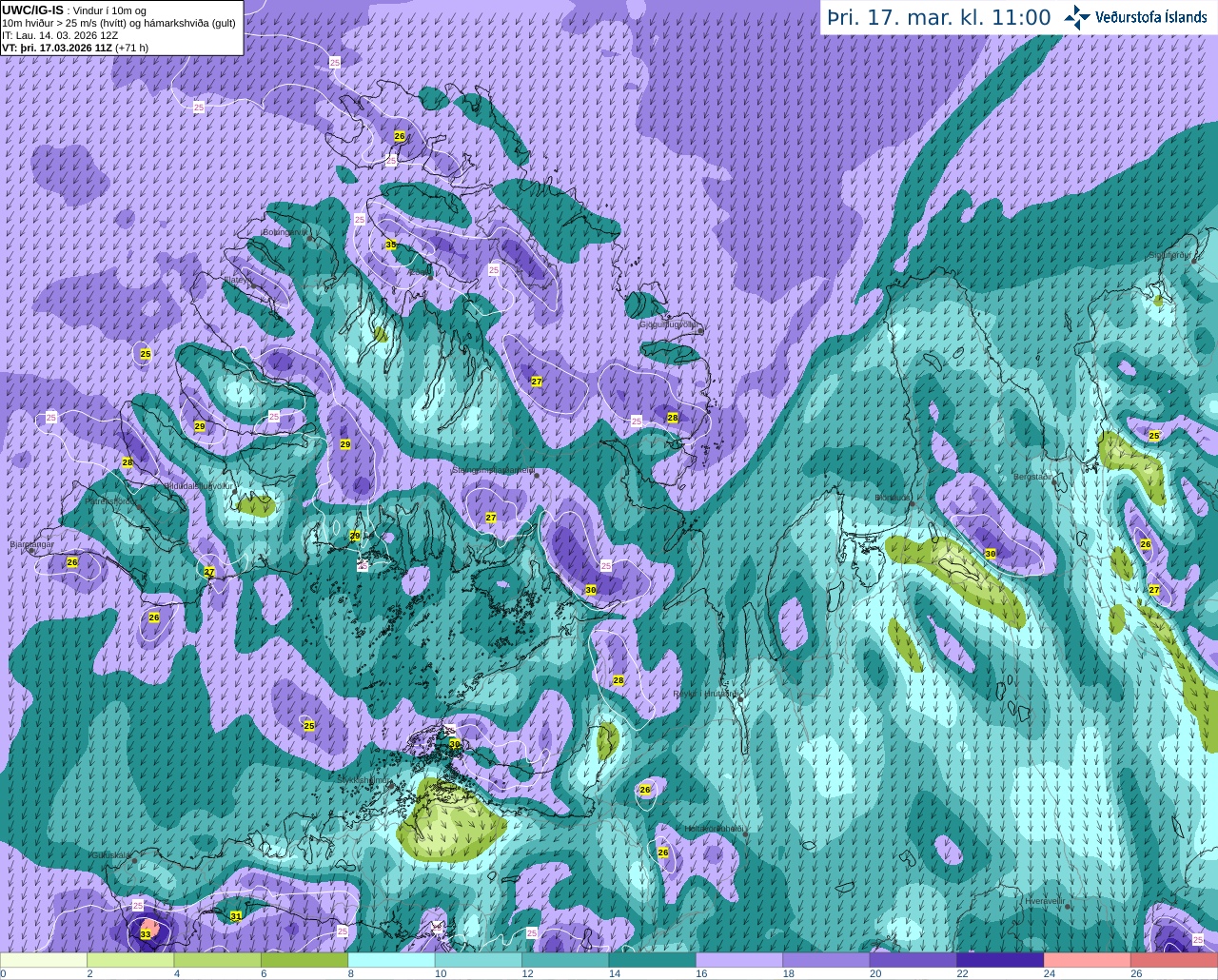Click the Bíldudalsflugvöllur station label

[x=199, y=485]
